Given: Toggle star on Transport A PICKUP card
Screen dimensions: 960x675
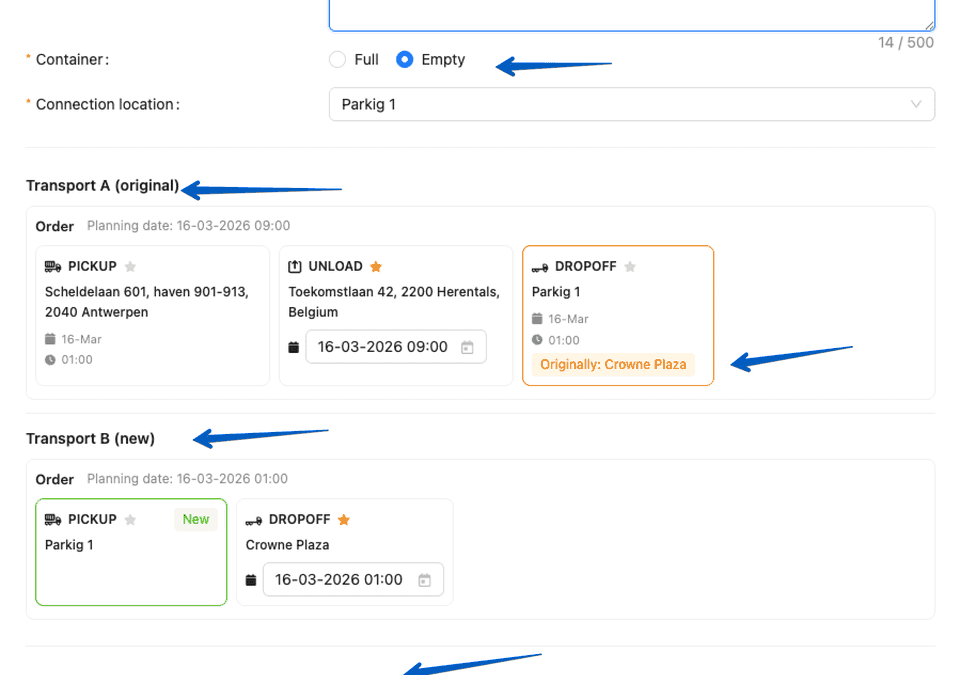Looking at the screenshot, I should [130, 266].
